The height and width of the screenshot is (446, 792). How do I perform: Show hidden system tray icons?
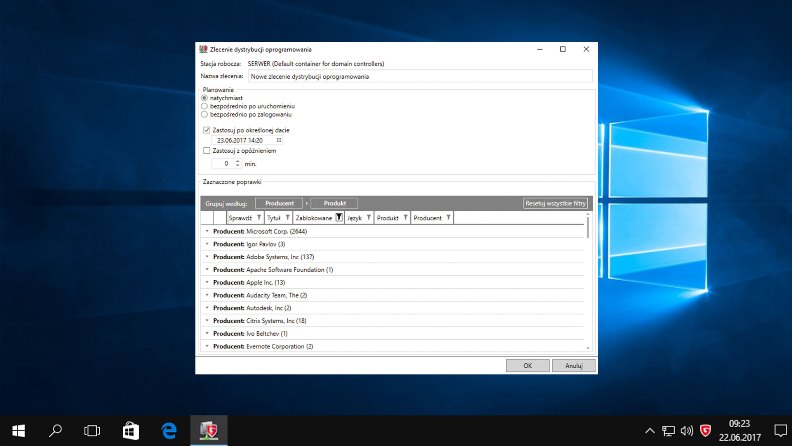pyautogui.click(x=650, y=431)
